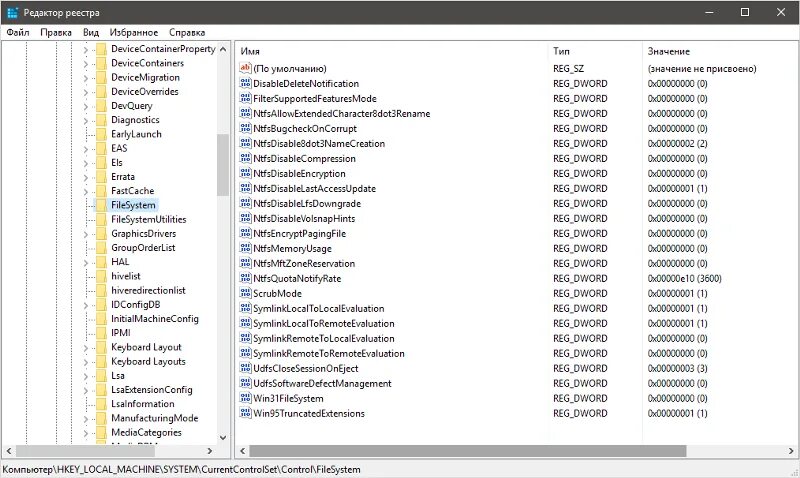Click the folder icon of FileSystem key
This screenshot has height=478, width=800.
coord(102,205)
